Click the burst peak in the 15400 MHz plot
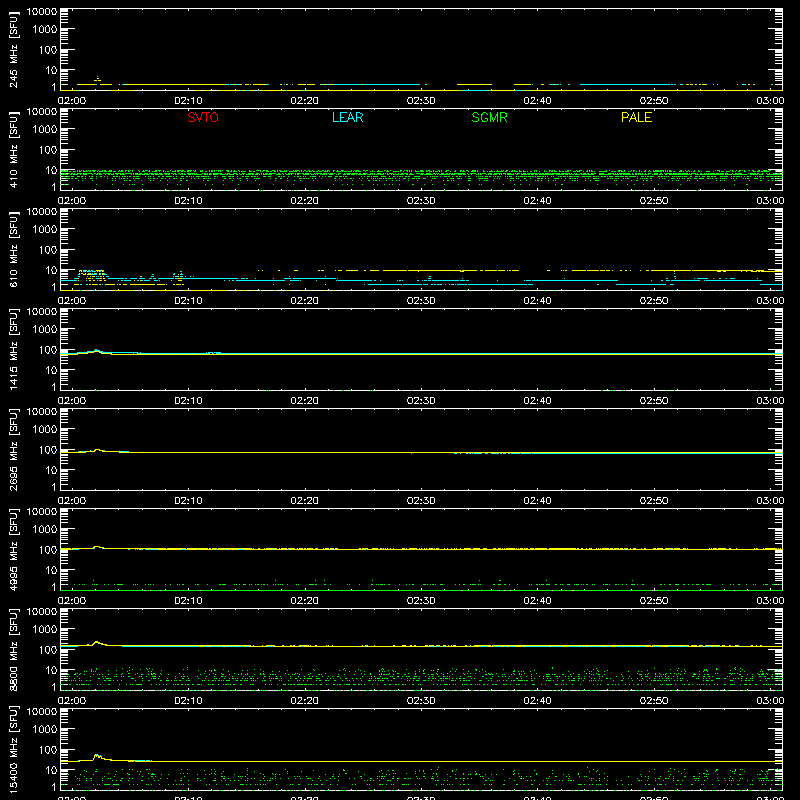 (97, 756)
